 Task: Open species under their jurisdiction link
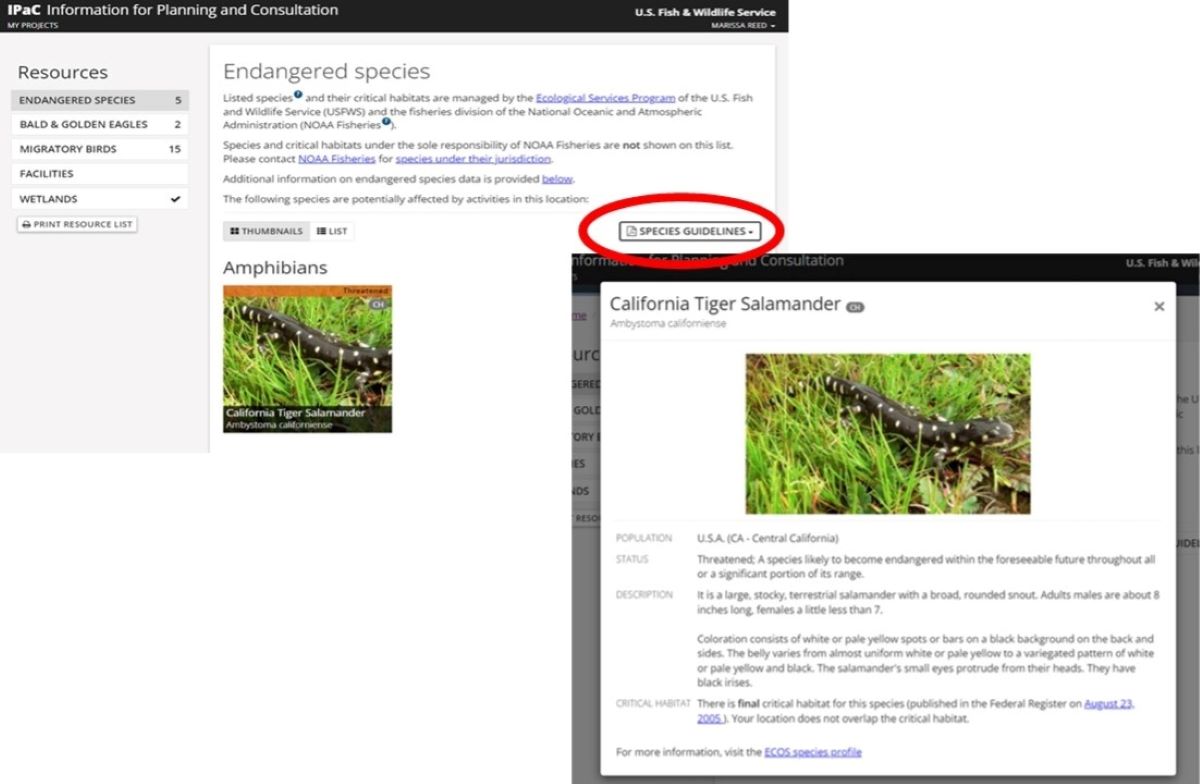472,159
